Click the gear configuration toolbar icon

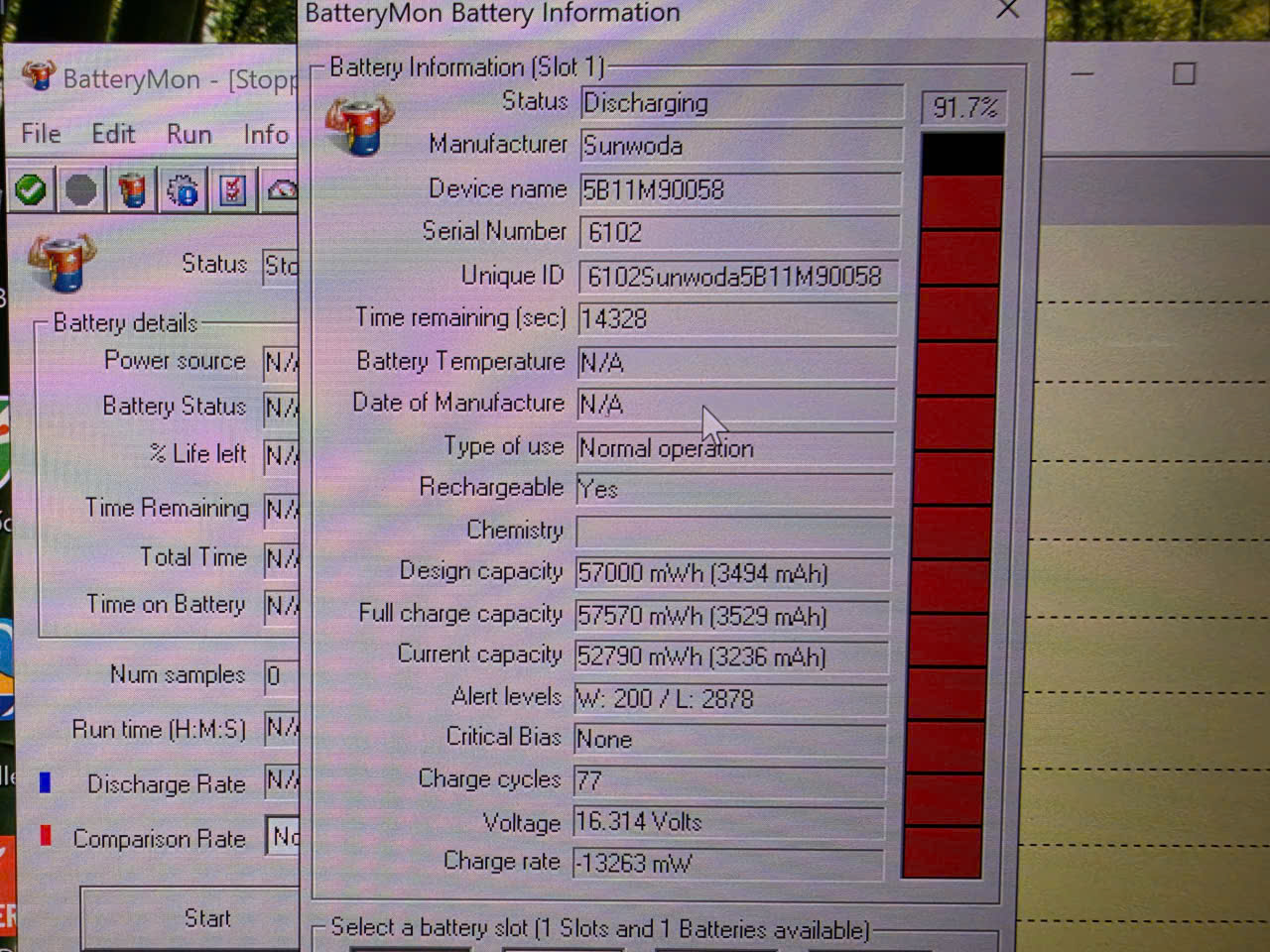point(183,190)
